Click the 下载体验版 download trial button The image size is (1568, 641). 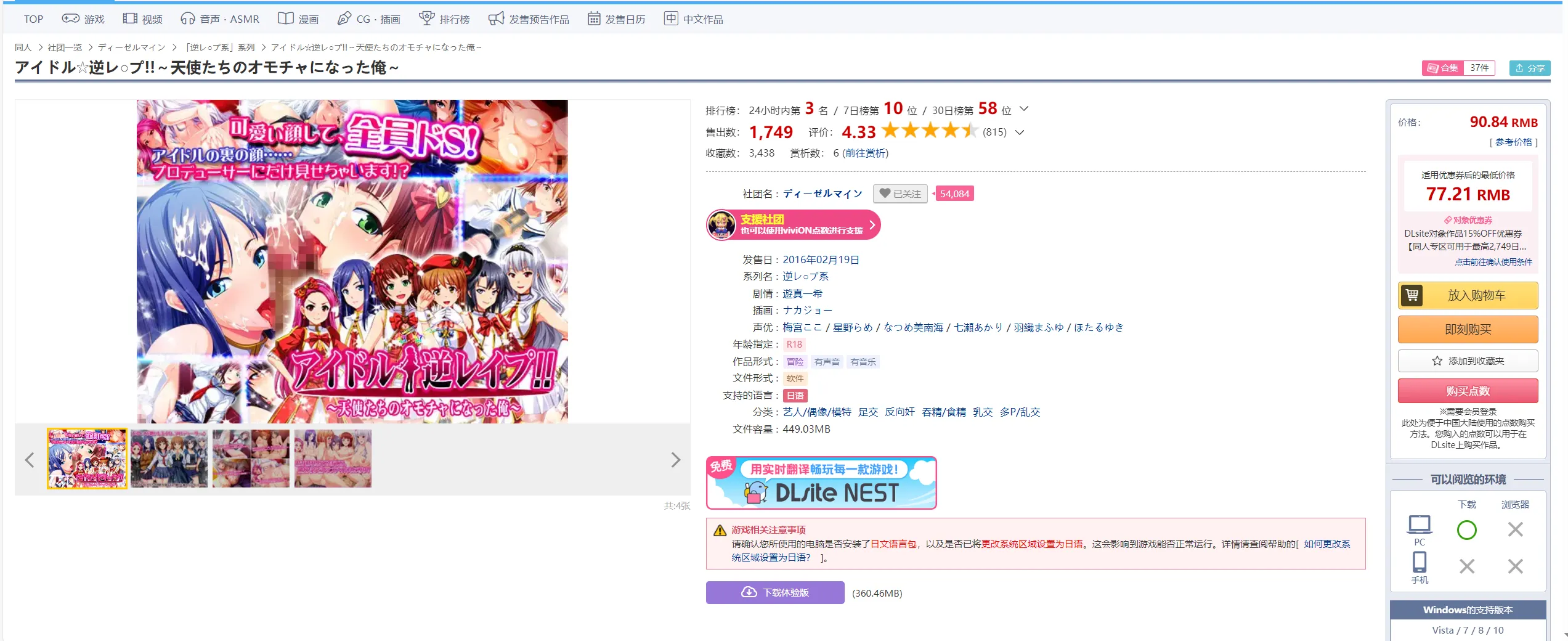pyautogui.click(x=775, y=592)
